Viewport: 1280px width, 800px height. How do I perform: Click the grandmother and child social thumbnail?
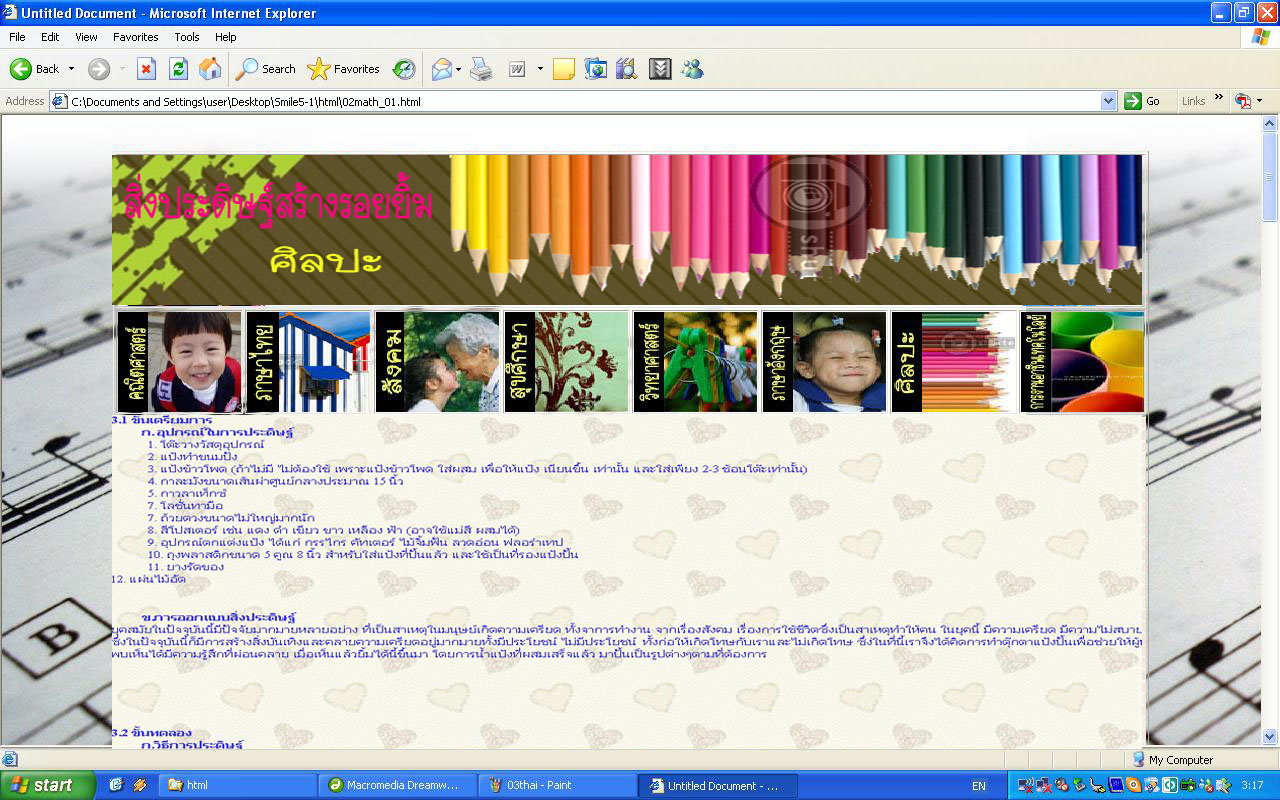click(x=438, y=361)
